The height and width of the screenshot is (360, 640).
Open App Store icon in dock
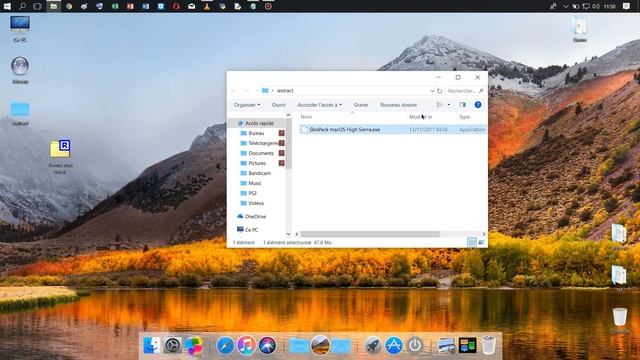[394, 345]
